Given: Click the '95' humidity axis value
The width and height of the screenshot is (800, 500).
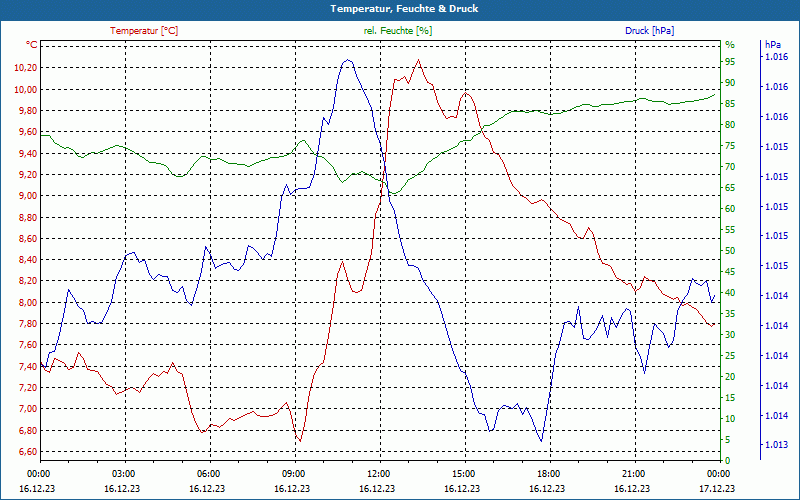Looking at the screenshot, I should point(730,62).
